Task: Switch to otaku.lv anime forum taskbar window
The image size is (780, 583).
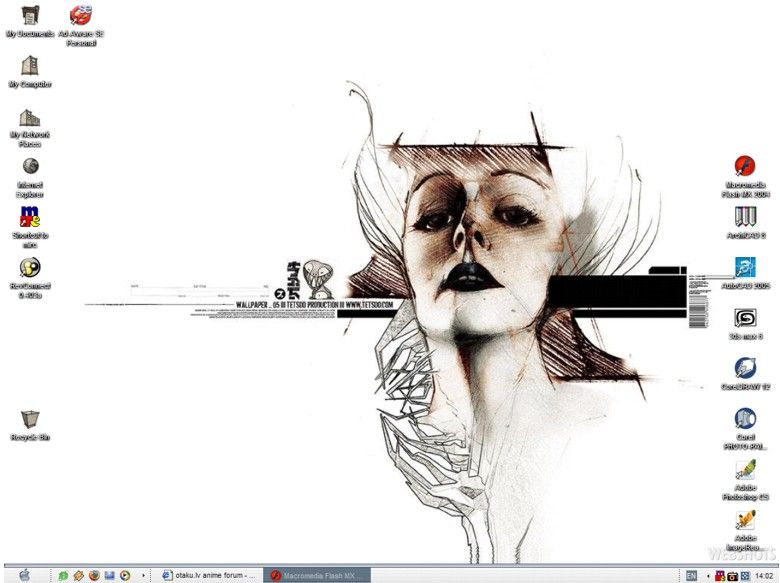Action: [207, 575]
